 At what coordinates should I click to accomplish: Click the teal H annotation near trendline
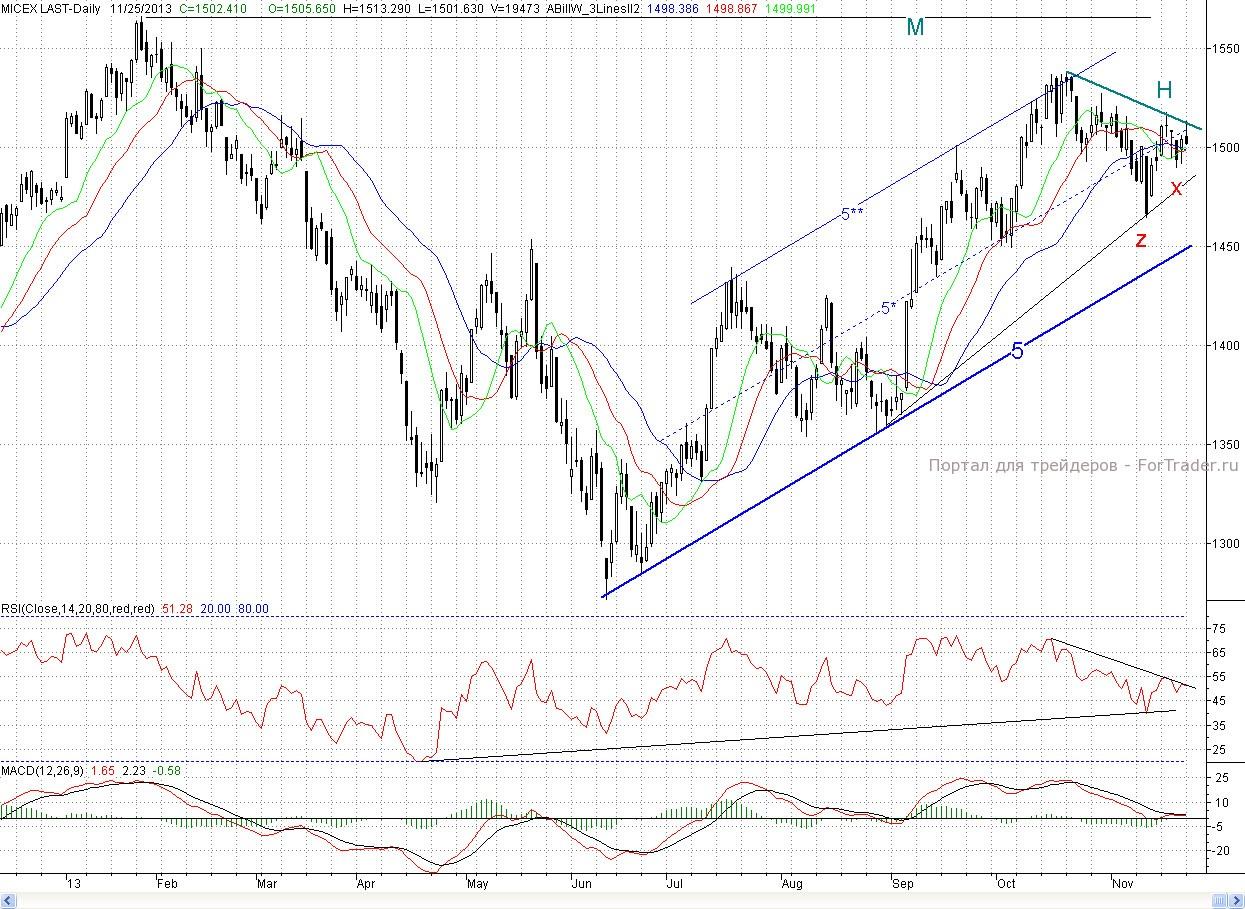1164,89
